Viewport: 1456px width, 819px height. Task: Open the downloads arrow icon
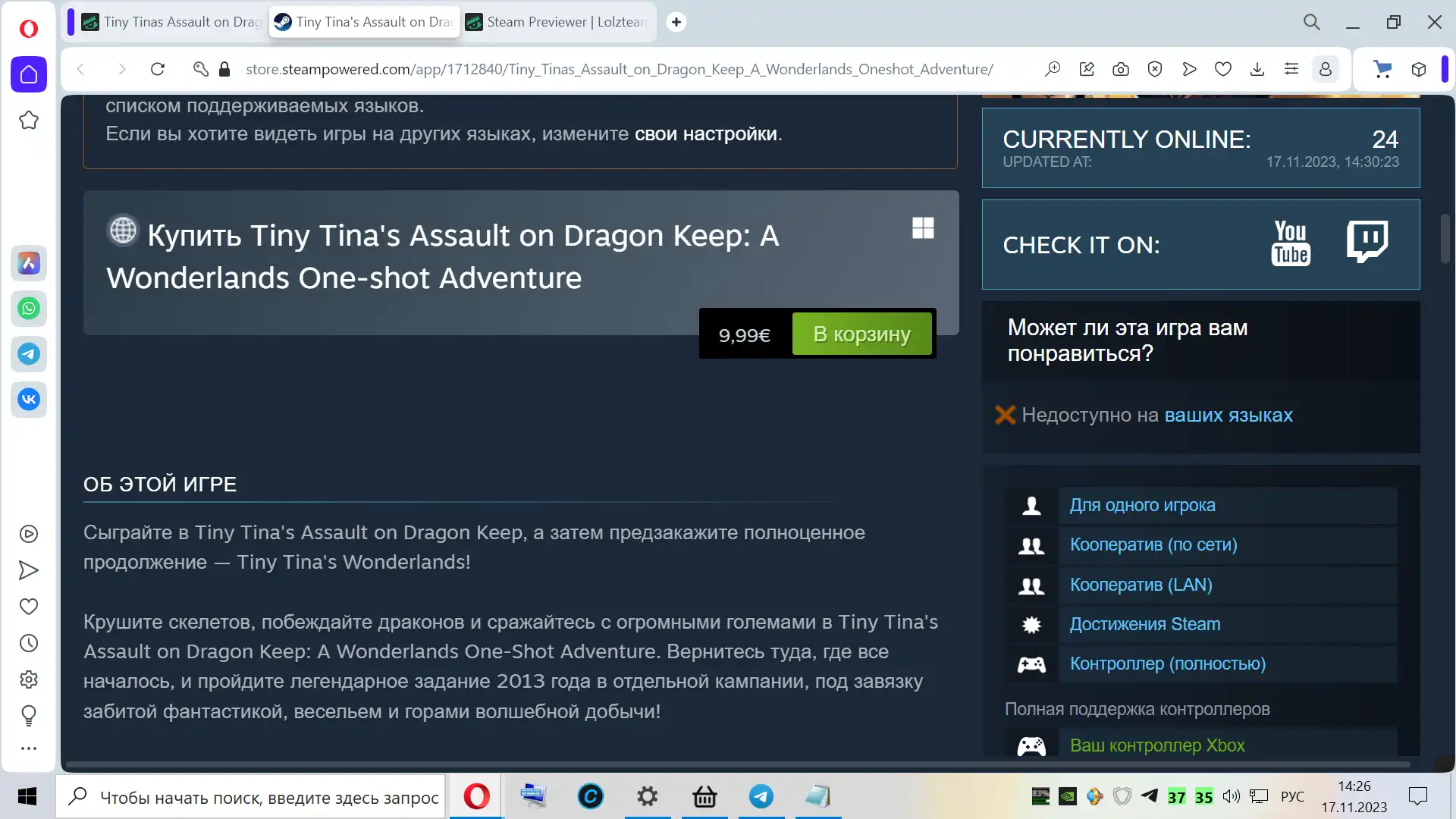1257,69
